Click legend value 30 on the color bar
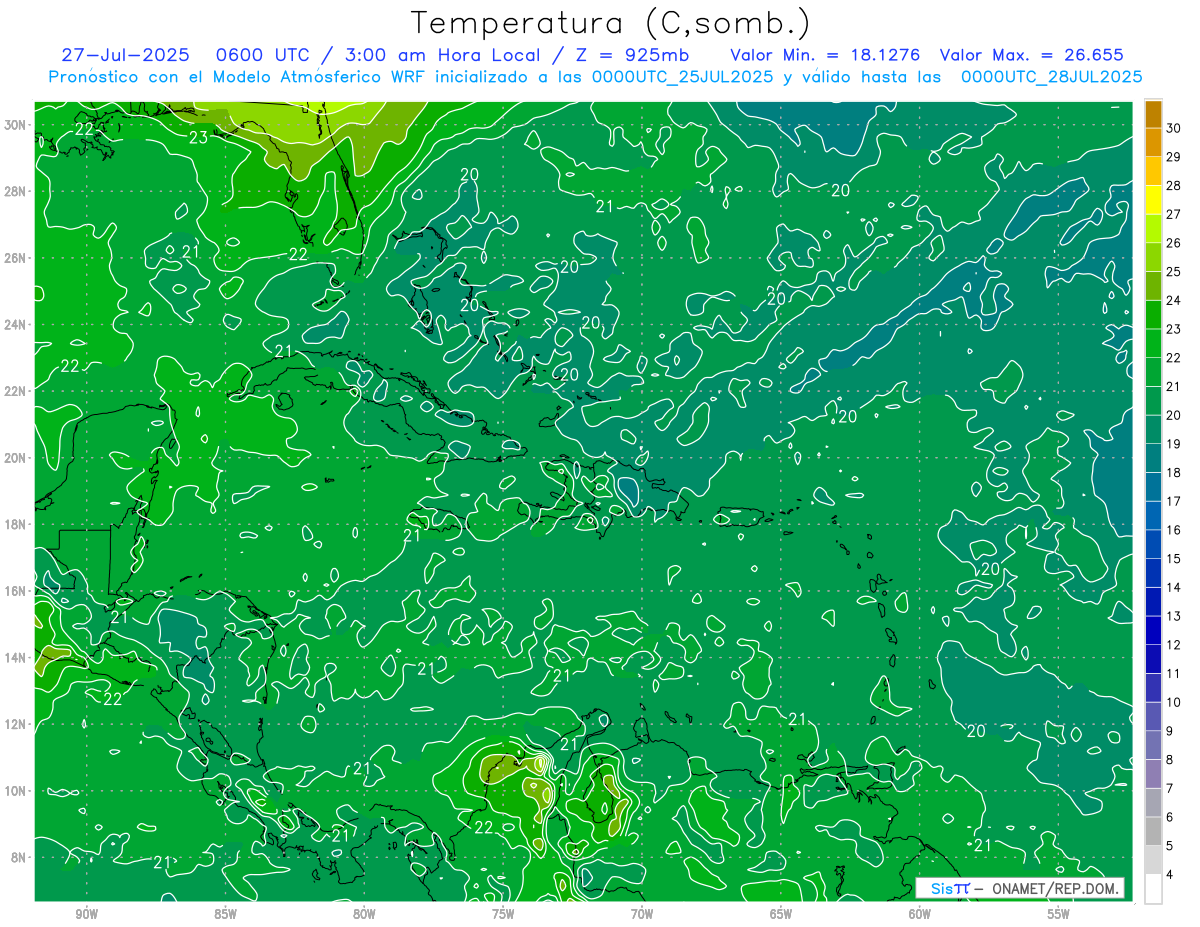Image resolution: width=1200 pixels, height=927 pixels. (x=1174, y=128)
